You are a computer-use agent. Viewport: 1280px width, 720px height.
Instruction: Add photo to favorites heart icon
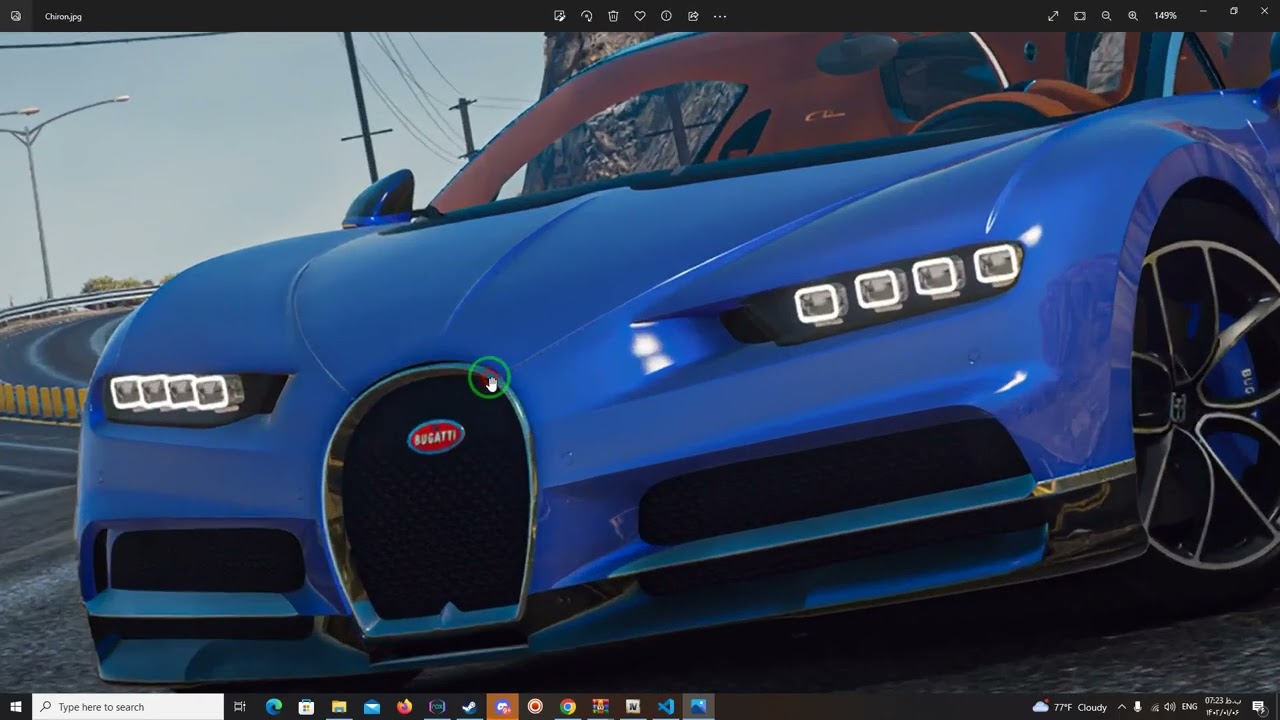point(640,16)
